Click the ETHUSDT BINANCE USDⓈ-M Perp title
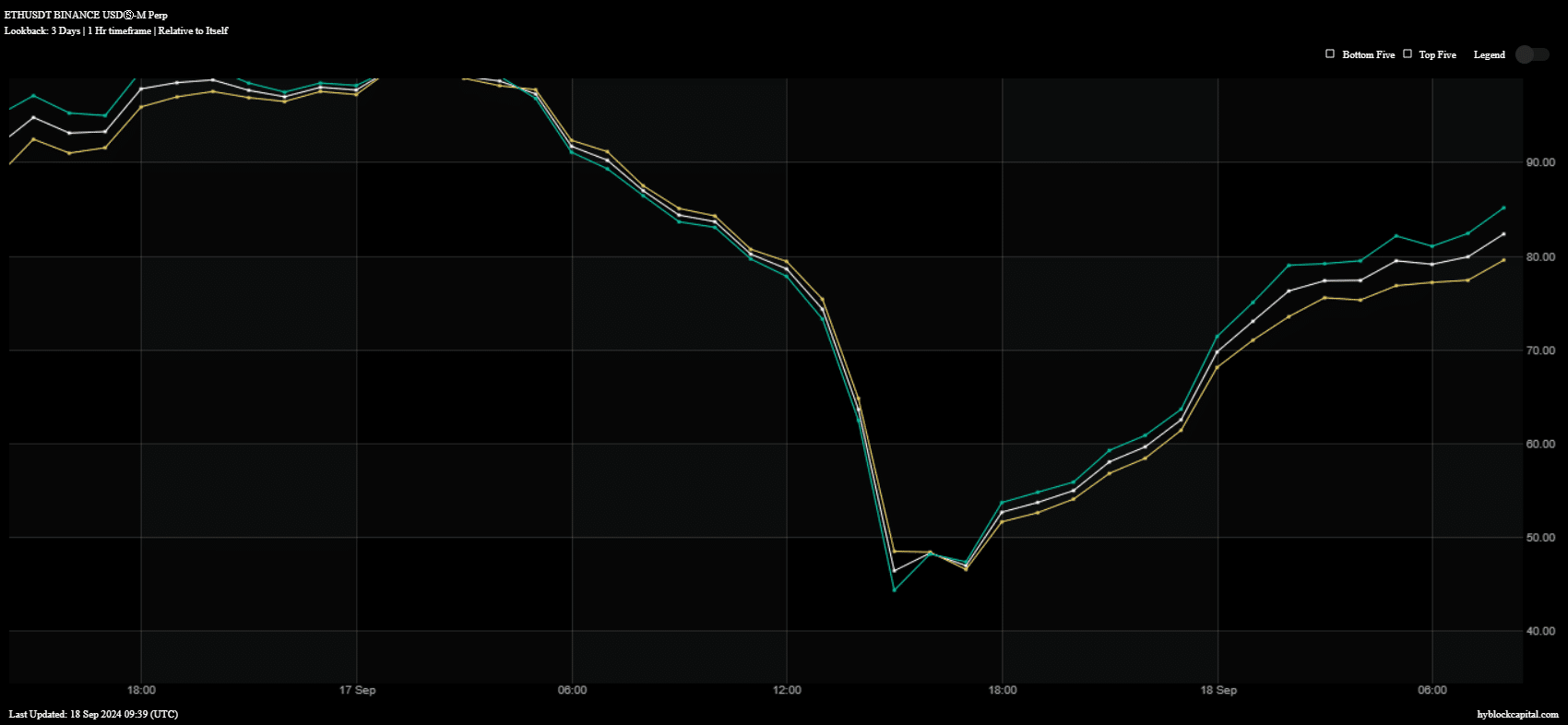The image size is (1568, 725). 86,15
